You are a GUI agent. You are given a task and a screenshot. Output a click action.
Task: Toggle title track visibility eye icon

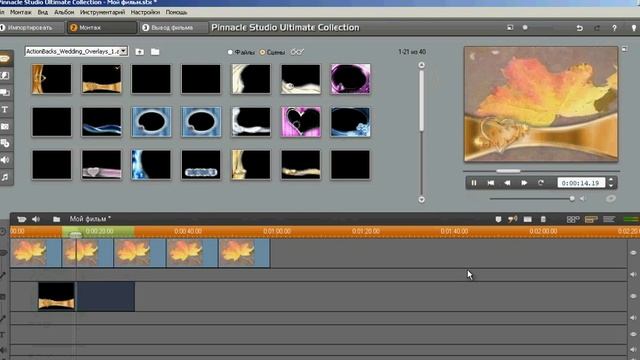tap(633, 334)
